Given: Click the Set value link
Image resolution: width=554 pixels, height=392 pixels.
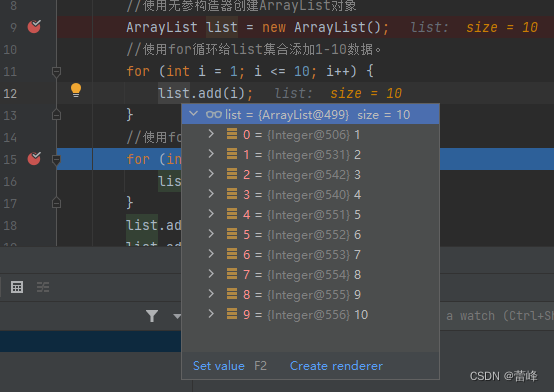Looking at the screenshot, I should tap(219, 366).
